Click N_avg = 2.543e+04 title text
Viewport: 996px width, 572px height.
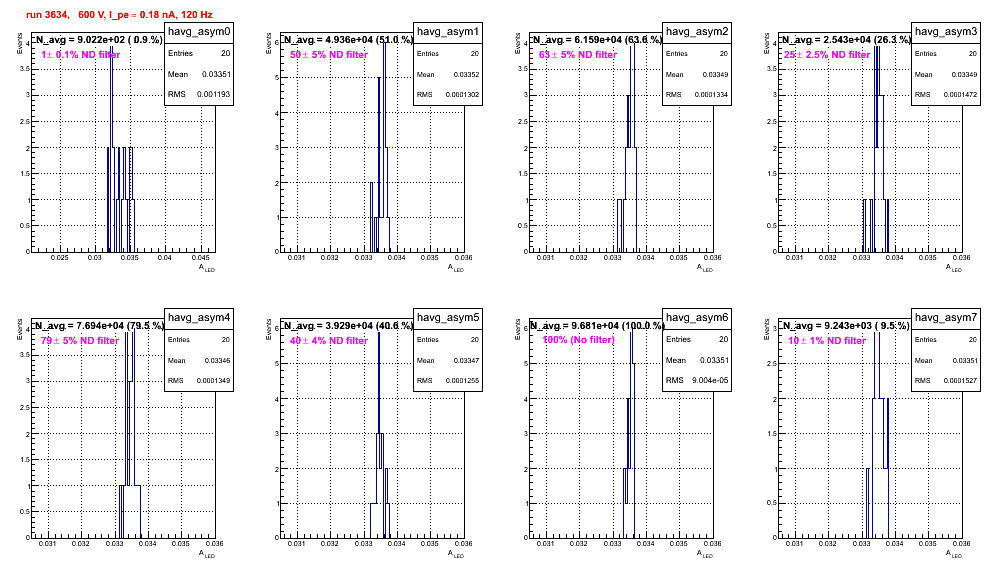(x=847, y=39)
